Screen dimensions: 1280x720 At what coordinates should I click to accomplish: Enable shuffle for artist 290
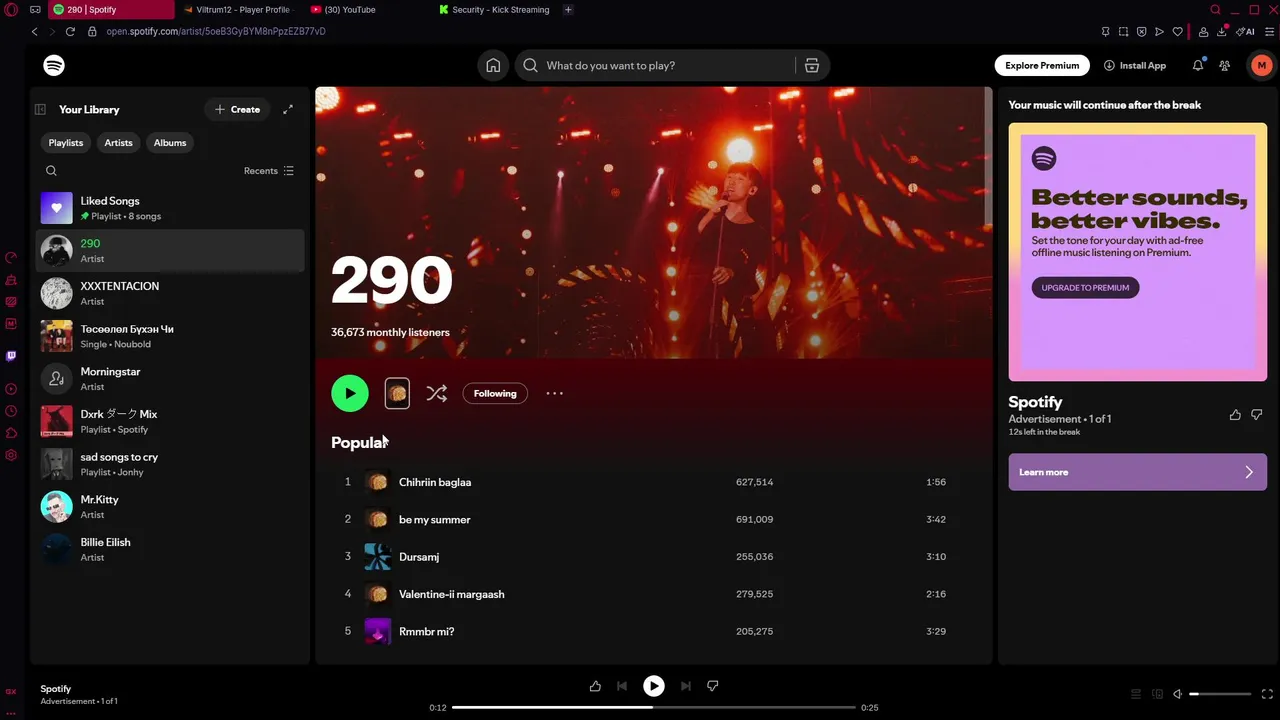click(436, 393)
